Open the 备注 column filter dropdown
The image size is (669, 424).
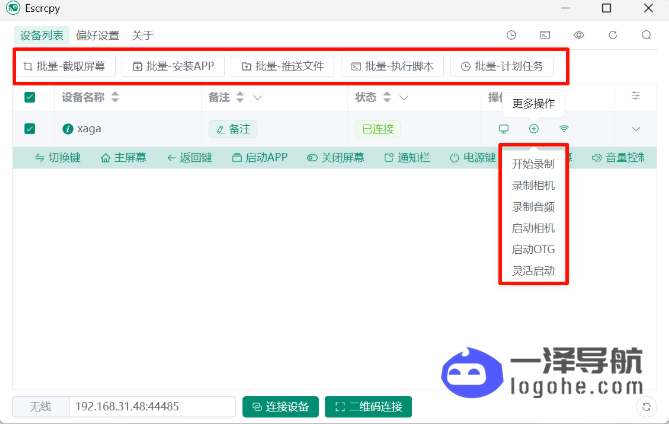257,97
